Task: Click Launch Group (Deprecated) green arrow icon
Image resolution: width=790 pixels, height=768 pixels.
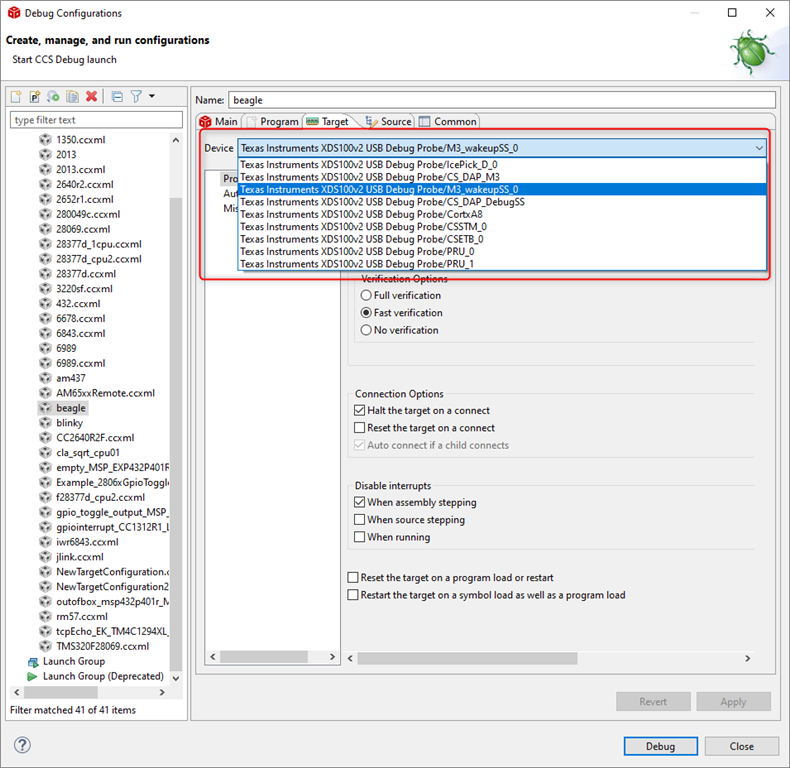Action: pyautogui.click(x=33, y=676)
